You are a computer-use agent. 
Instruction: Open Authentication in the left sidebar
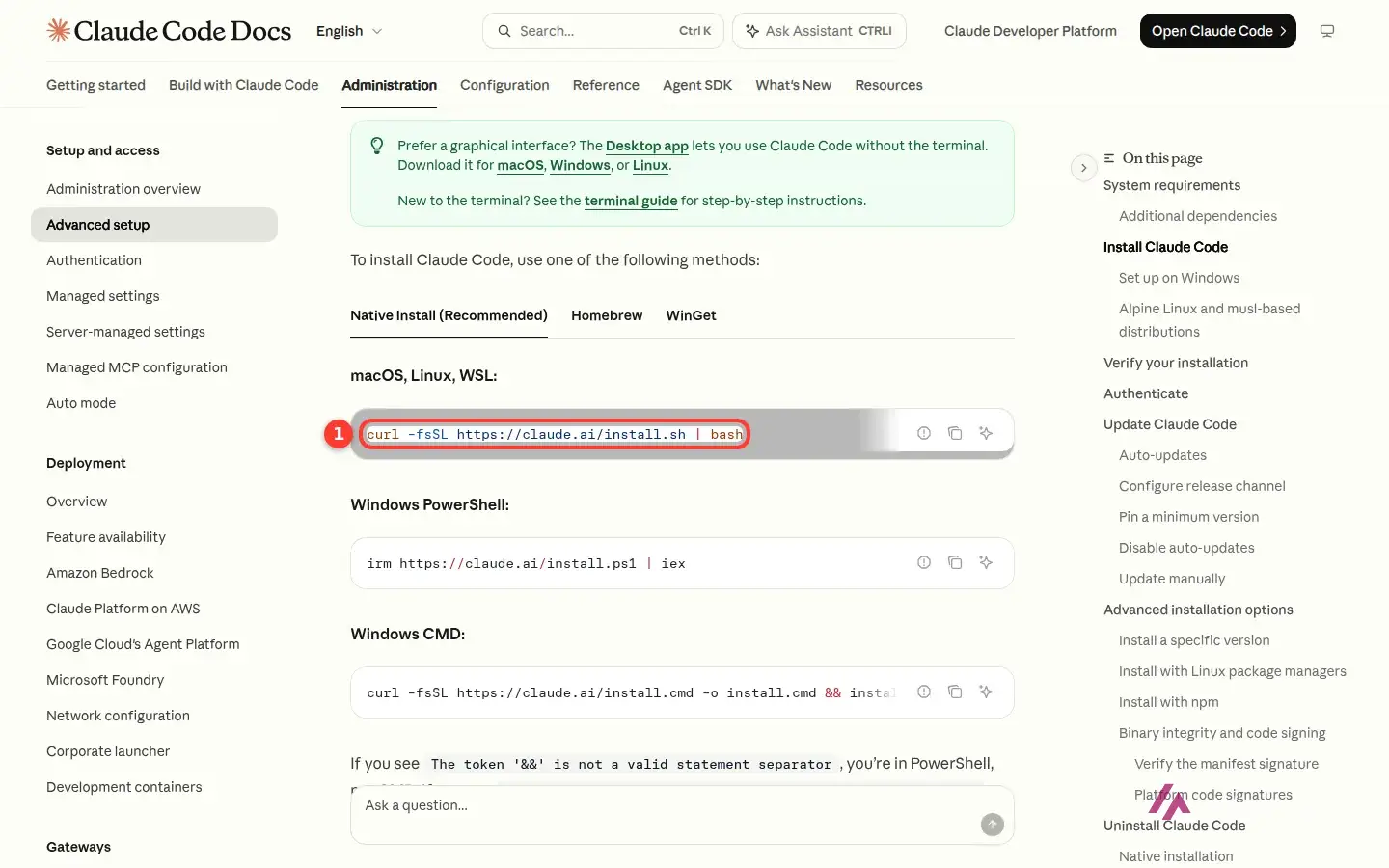tap(94, 260)
